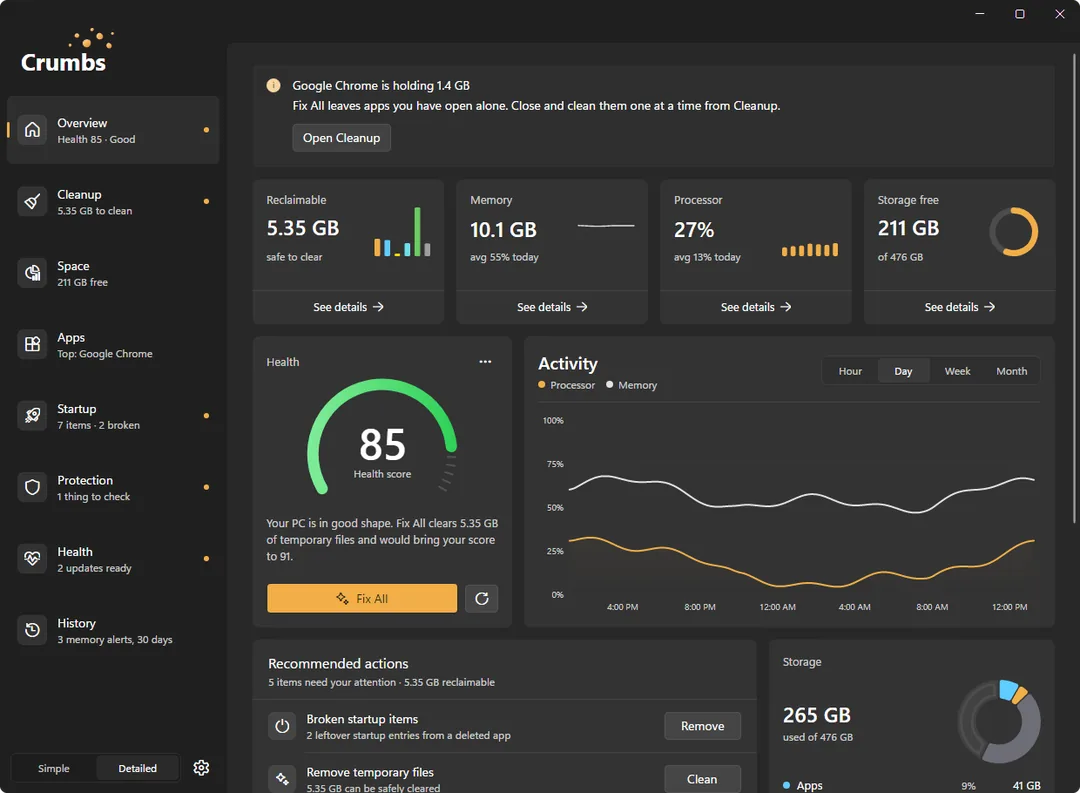Go to Startup, 7 items 2 broken
The height and width of the screenshot is (793, 1080).
[113, 415]
